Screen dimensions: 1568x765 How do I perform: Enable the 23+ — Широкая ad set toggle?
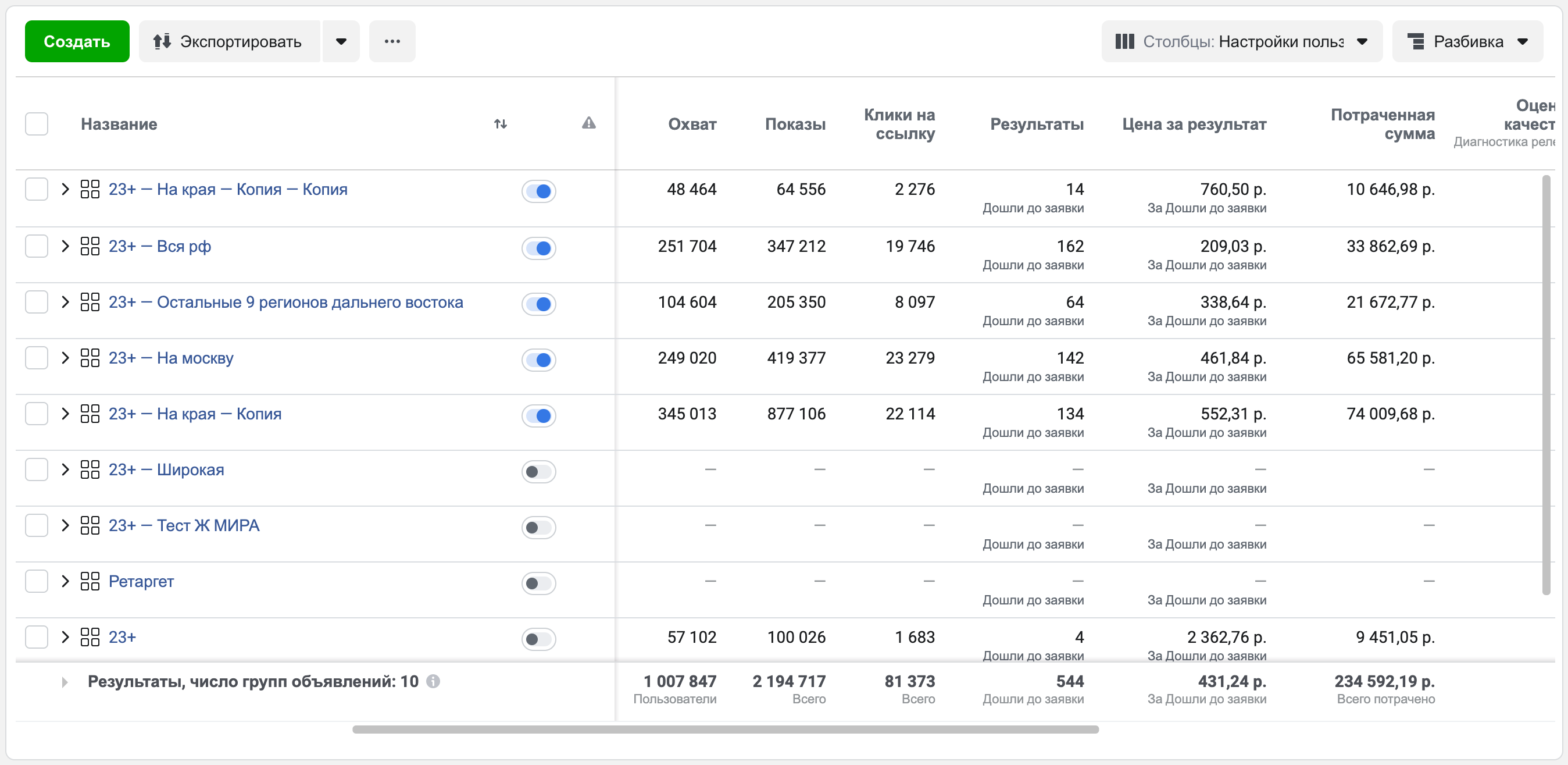(538, 471)
